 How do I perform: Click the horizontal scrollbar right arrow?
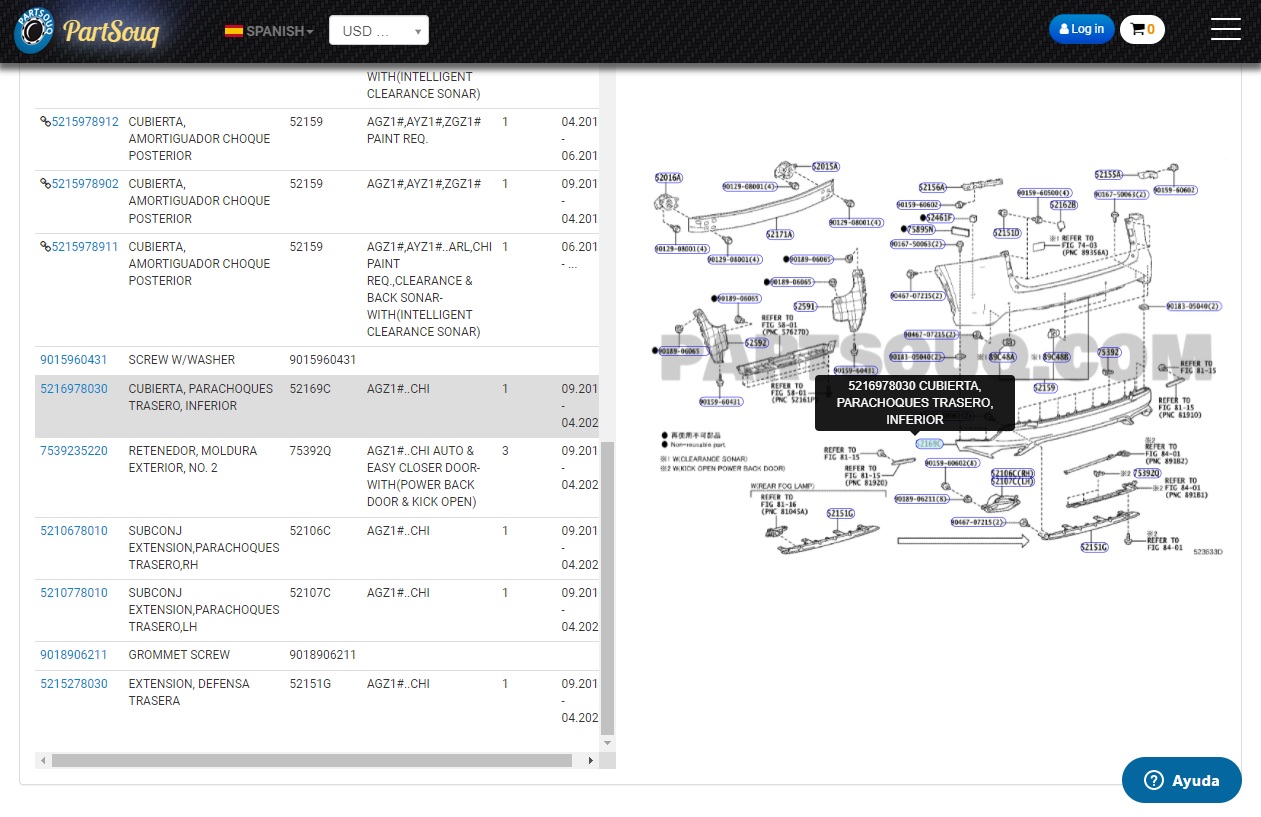tap(590, 761)
